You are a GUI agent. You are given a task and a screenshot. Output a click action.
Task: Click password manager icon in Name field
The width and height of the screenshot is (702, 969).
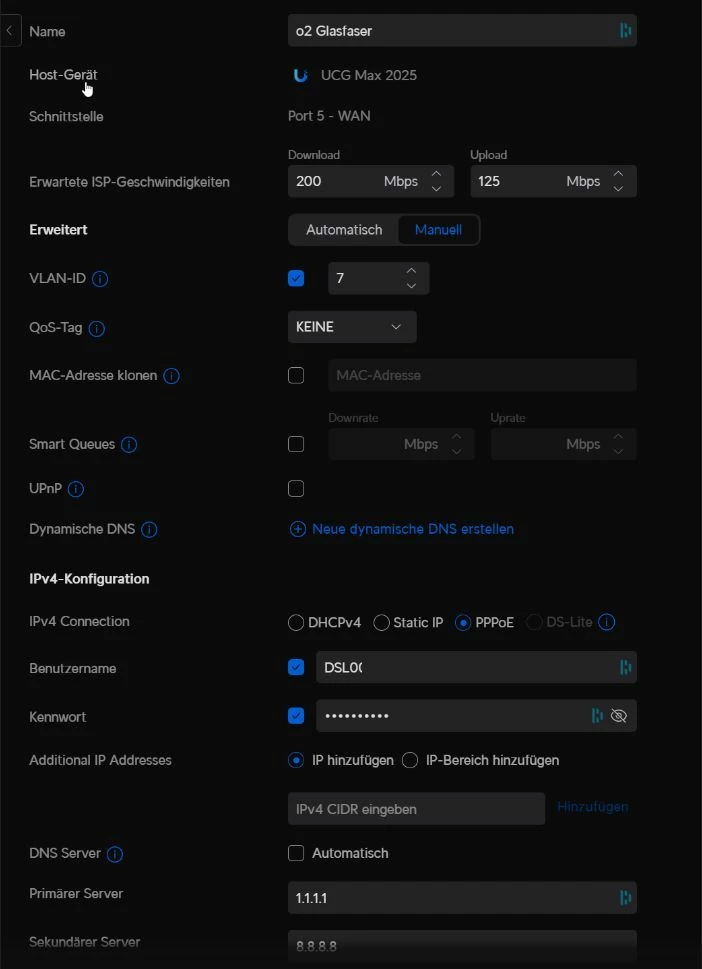click(625, 31)
